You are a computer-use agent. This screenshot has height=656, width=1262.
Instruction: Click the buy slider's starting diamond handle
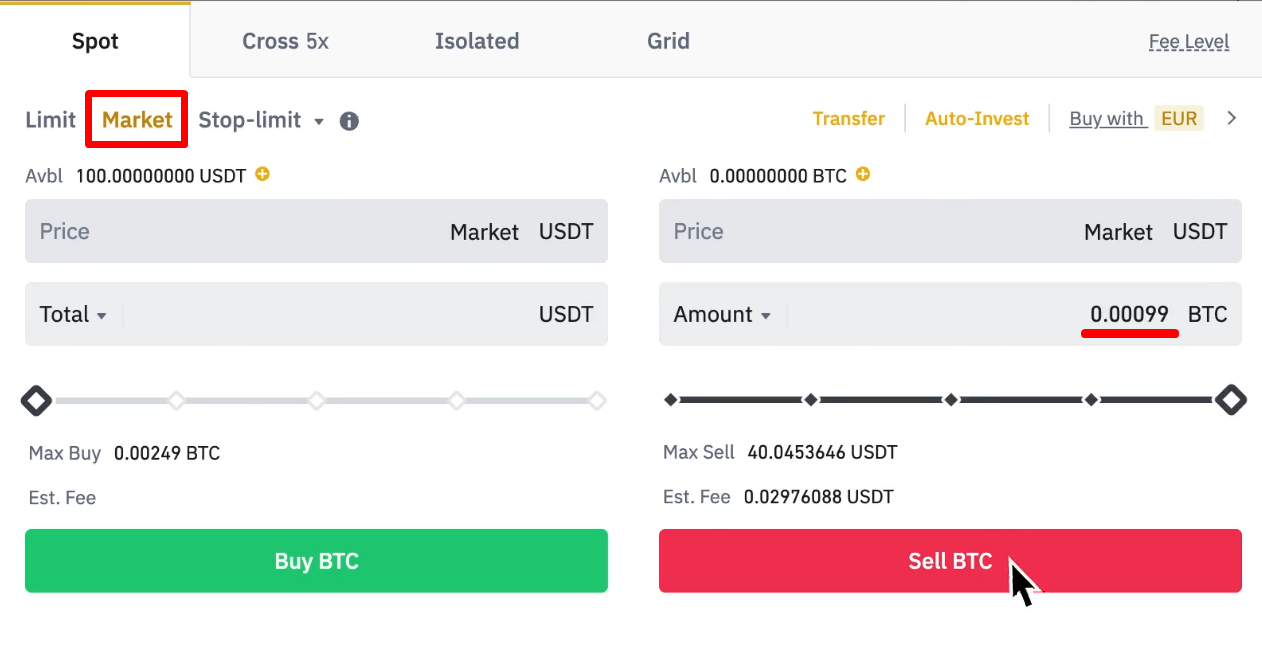click(x=37, y=401)
